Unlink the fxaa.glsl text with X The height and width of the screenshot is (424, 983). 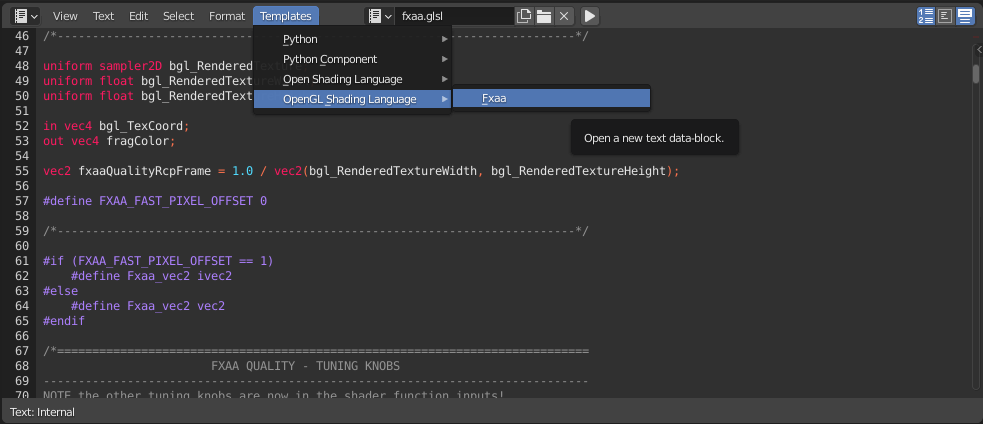coord(564,16)
